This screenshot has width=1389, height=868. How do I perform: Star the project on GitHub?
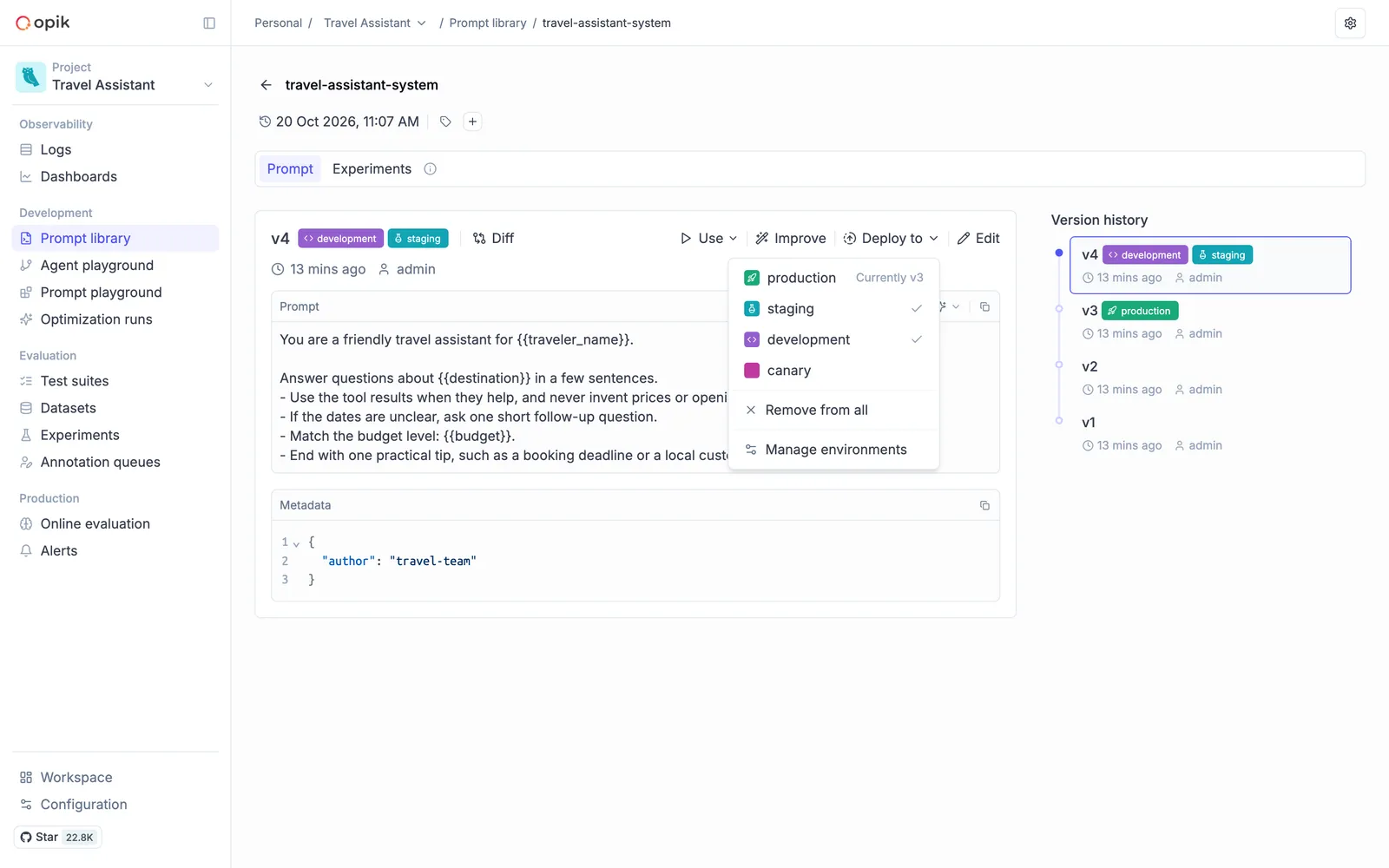(x=57, y=837)
